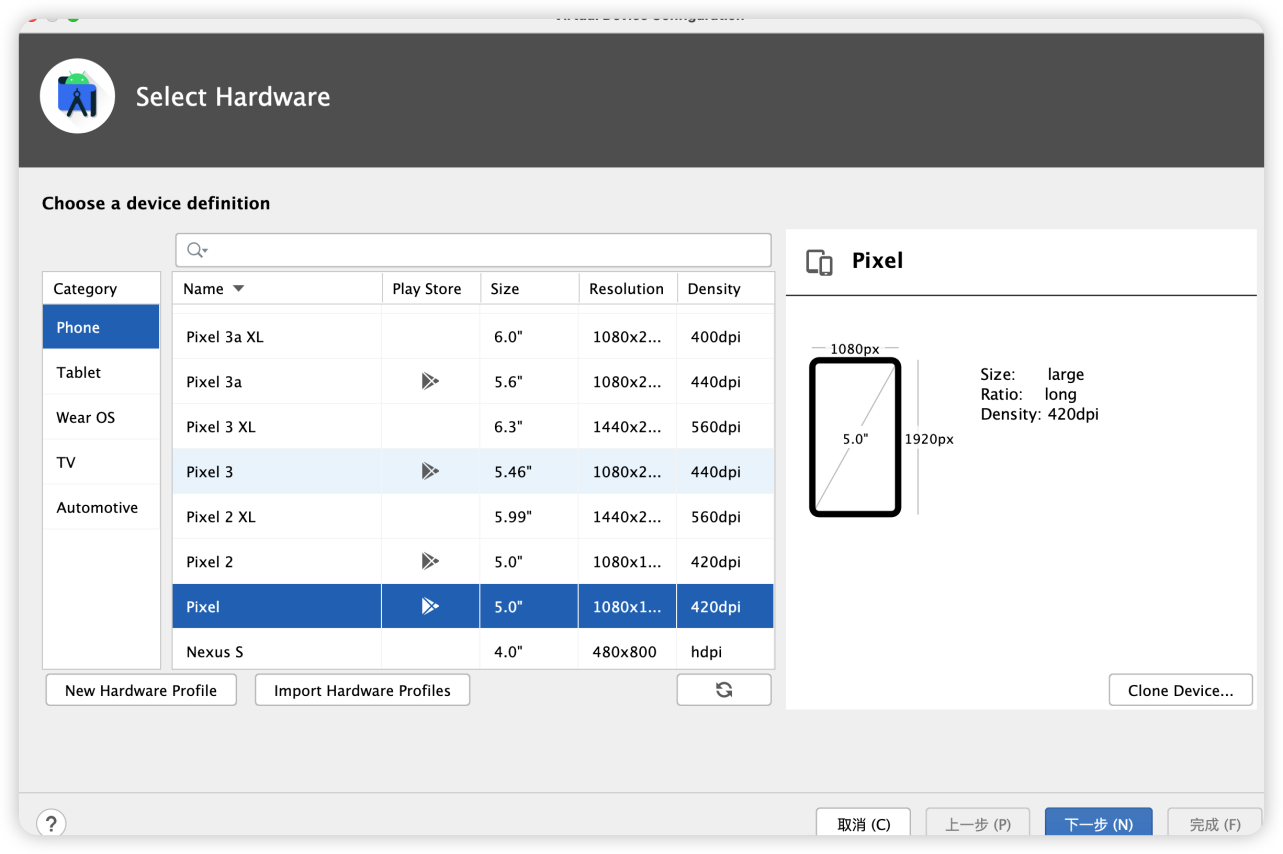Select the Phone category

click(x=101, y=327)
